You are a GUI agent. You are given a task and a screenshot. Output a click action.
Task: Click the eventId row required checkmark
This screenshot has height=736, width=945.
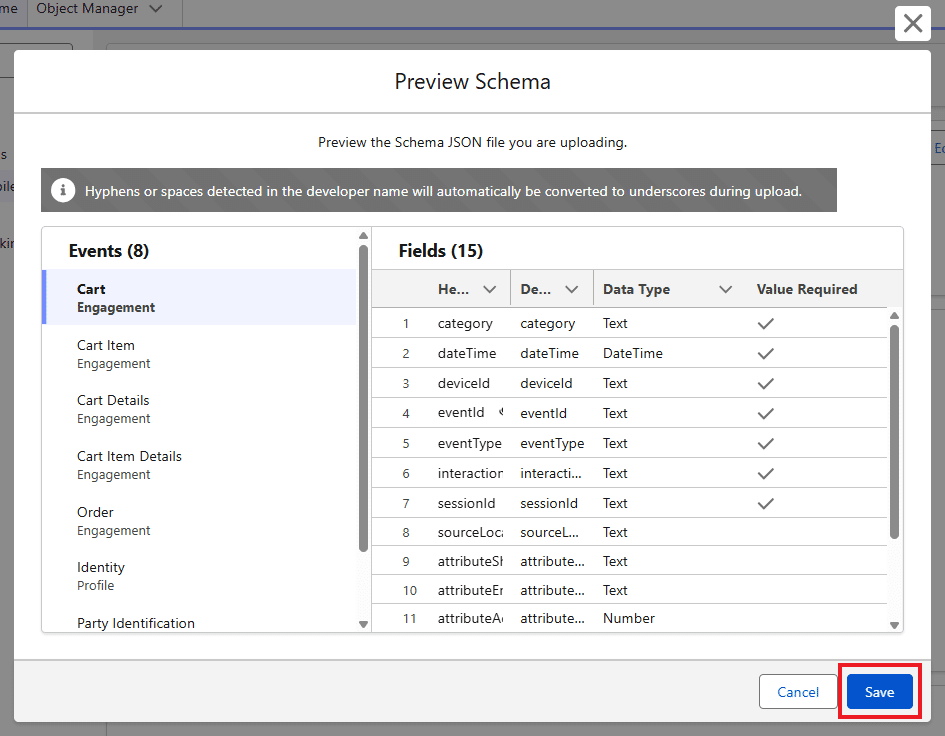click(765, 414)
